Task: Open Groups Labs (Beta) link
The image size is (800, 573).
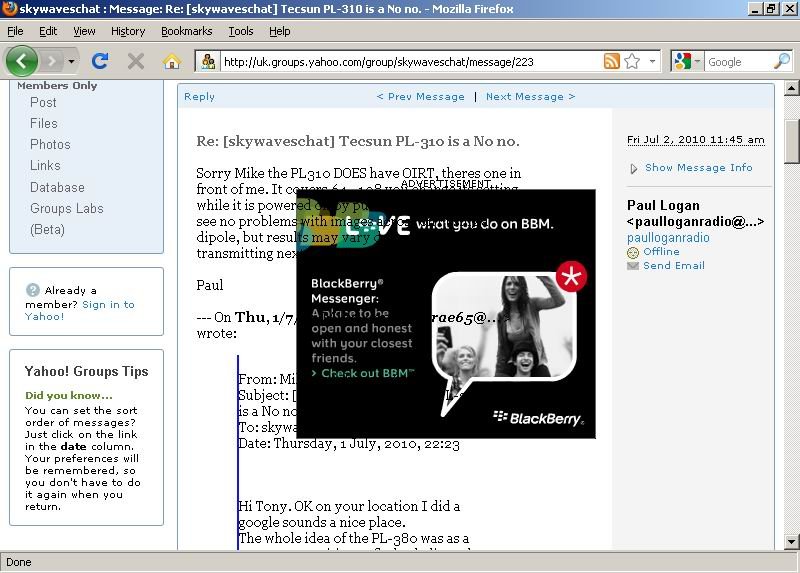Action: point(66,219)
